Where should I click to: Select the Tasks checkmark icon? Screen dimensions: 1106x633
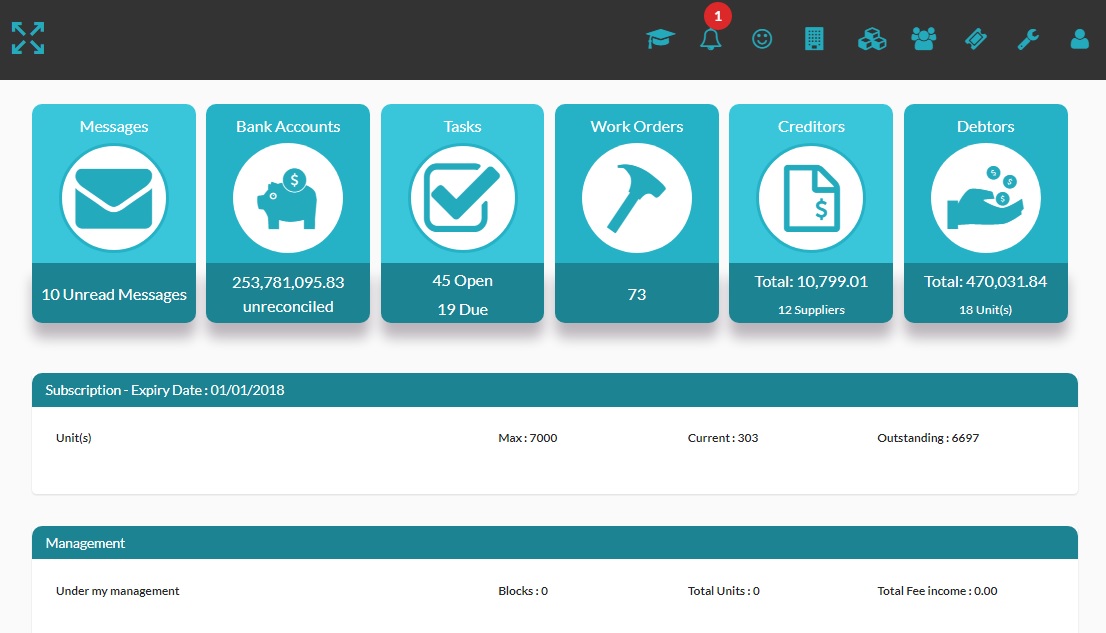(x=462, y=197)
